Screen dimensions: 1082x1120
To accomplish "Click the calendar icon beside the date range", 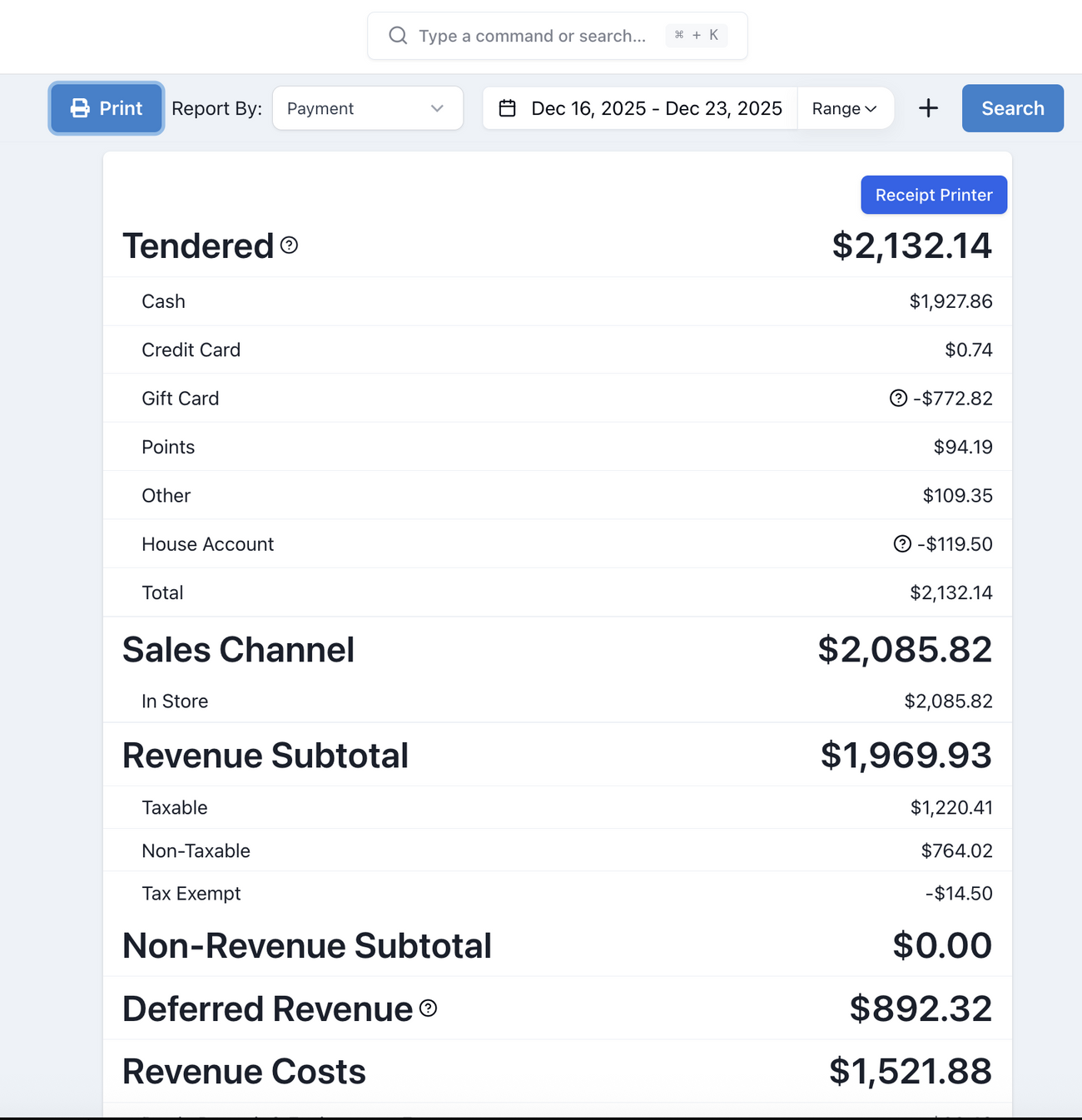I will pyautogui.click(x=507, y=108).
